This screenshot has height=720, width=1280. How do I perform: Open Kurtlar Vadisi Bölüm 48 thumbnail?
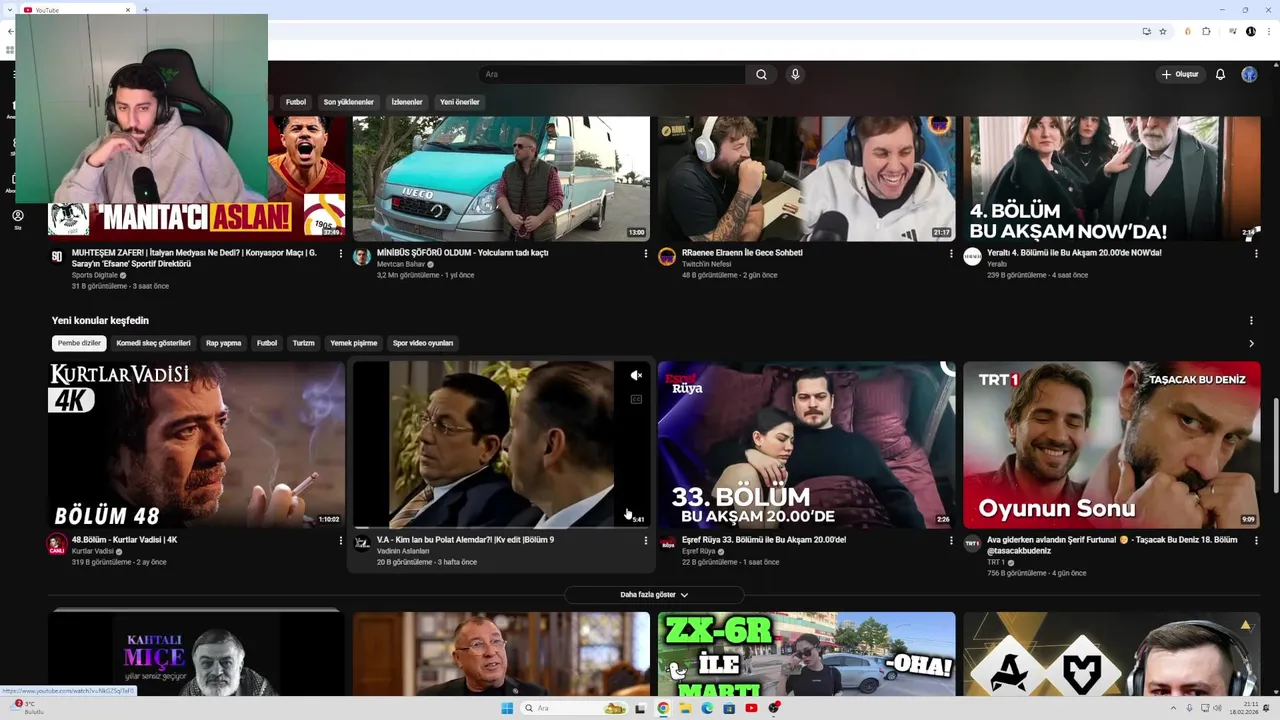click(196, 444)
